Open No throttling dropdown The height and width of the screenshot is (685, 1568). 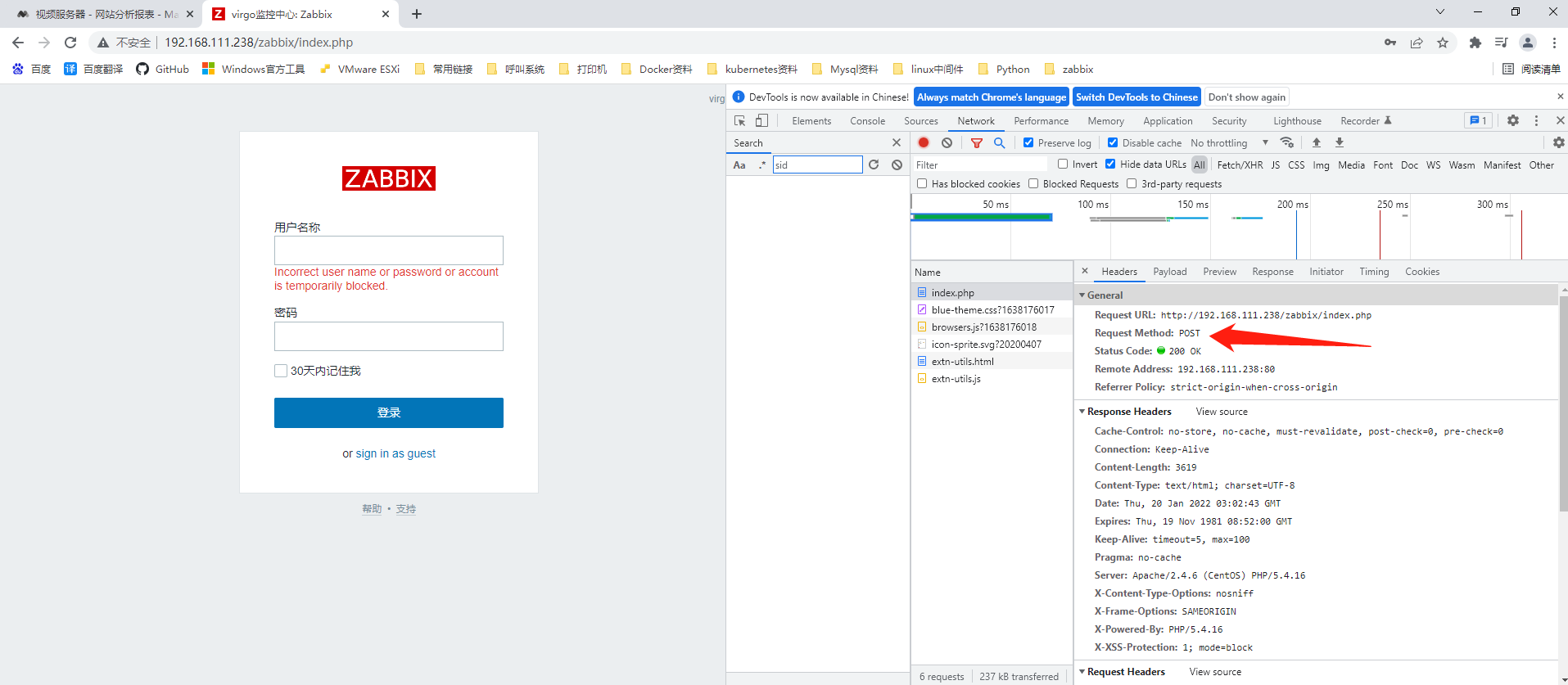(1229, 142)
